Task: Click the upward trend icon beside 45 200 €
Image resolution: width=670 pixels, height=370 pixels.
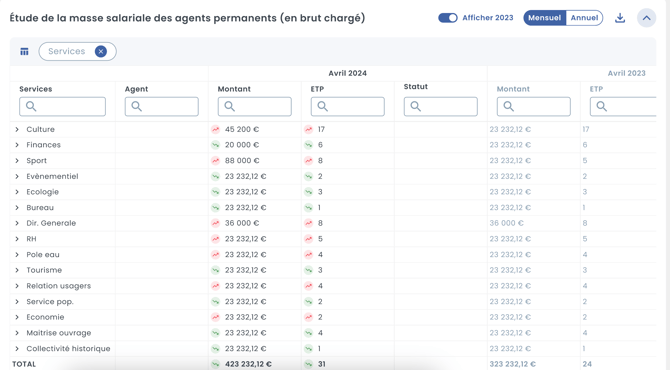Action: click(215, 129)
